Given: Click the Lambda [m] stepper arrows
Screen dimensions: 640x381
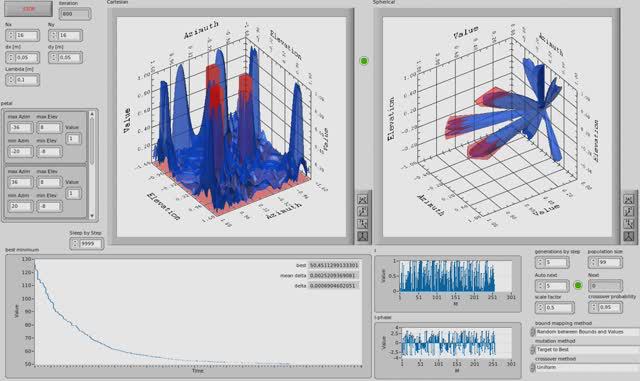Looking at the screenshot, I should pos(11,80).
